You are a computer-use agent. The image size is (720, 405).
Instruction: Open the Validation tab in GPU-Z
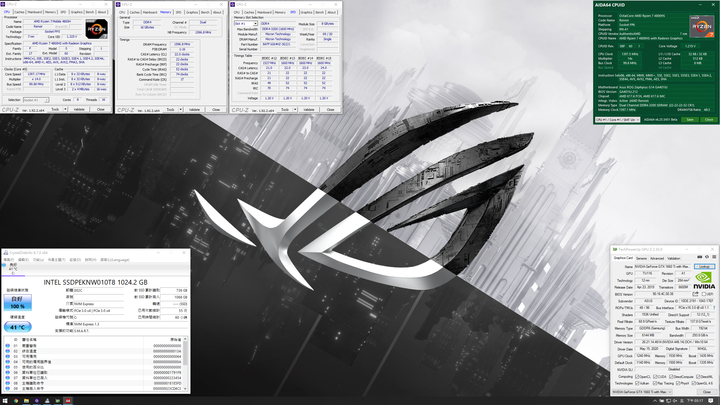coord(674,258)
